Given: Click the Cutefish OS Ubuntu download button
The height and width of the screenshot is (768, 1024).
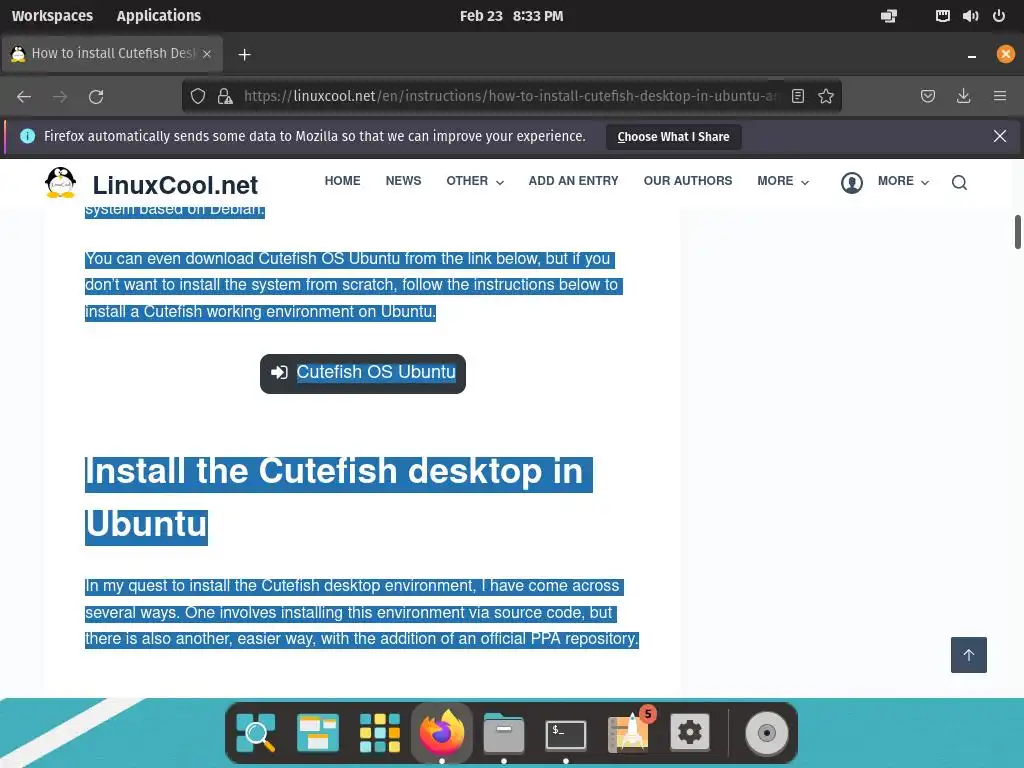Looking at the screenshot, I should pyautogui.click(x=362, y=374).
